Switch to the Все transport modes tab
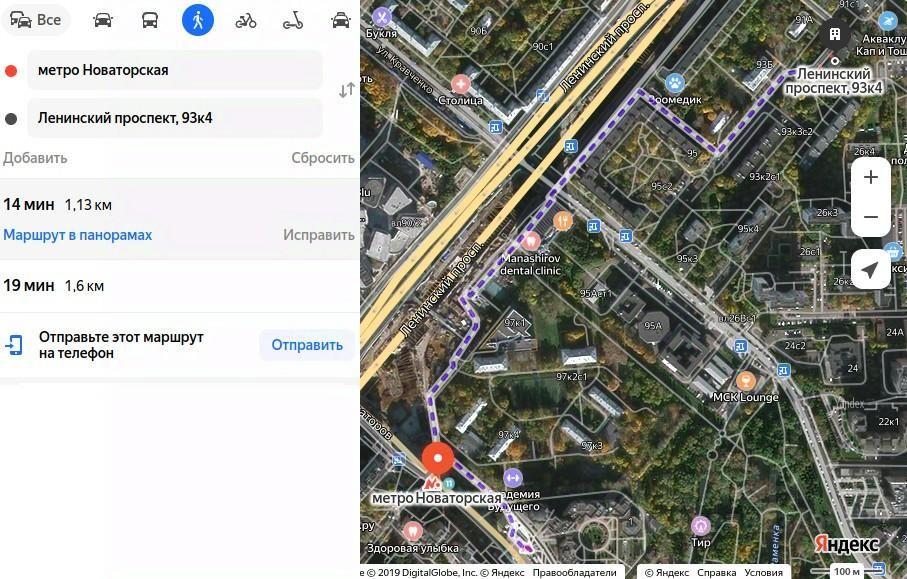The image size is (907, 579). 36,20
